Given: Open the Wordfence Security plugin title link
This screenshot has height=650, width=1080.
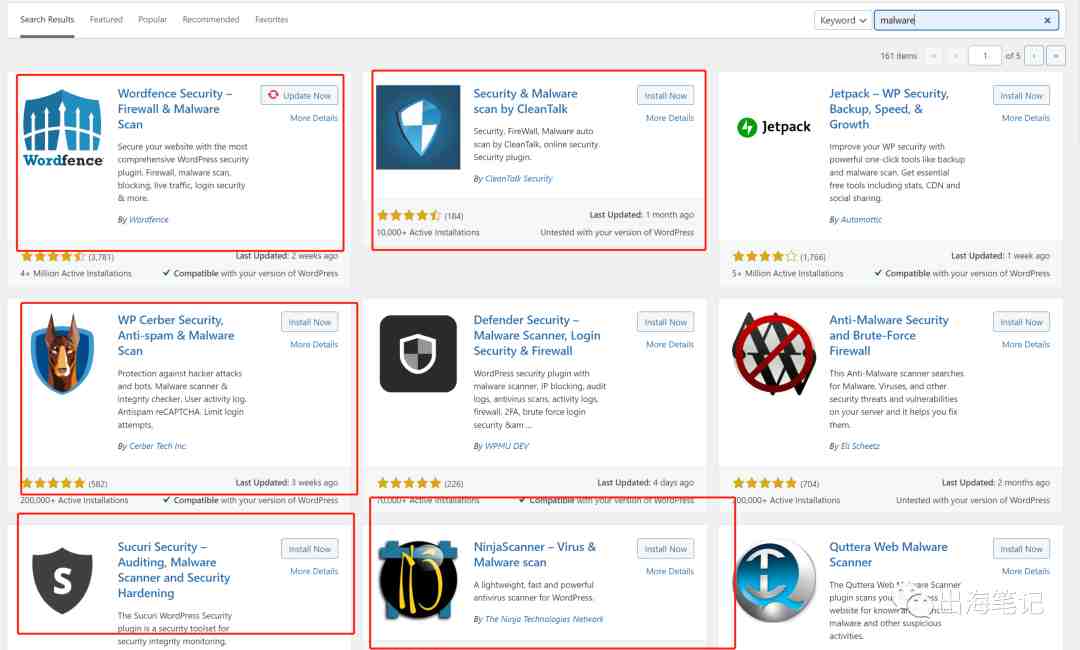Looking at the screenshot, I should point(174,109).
